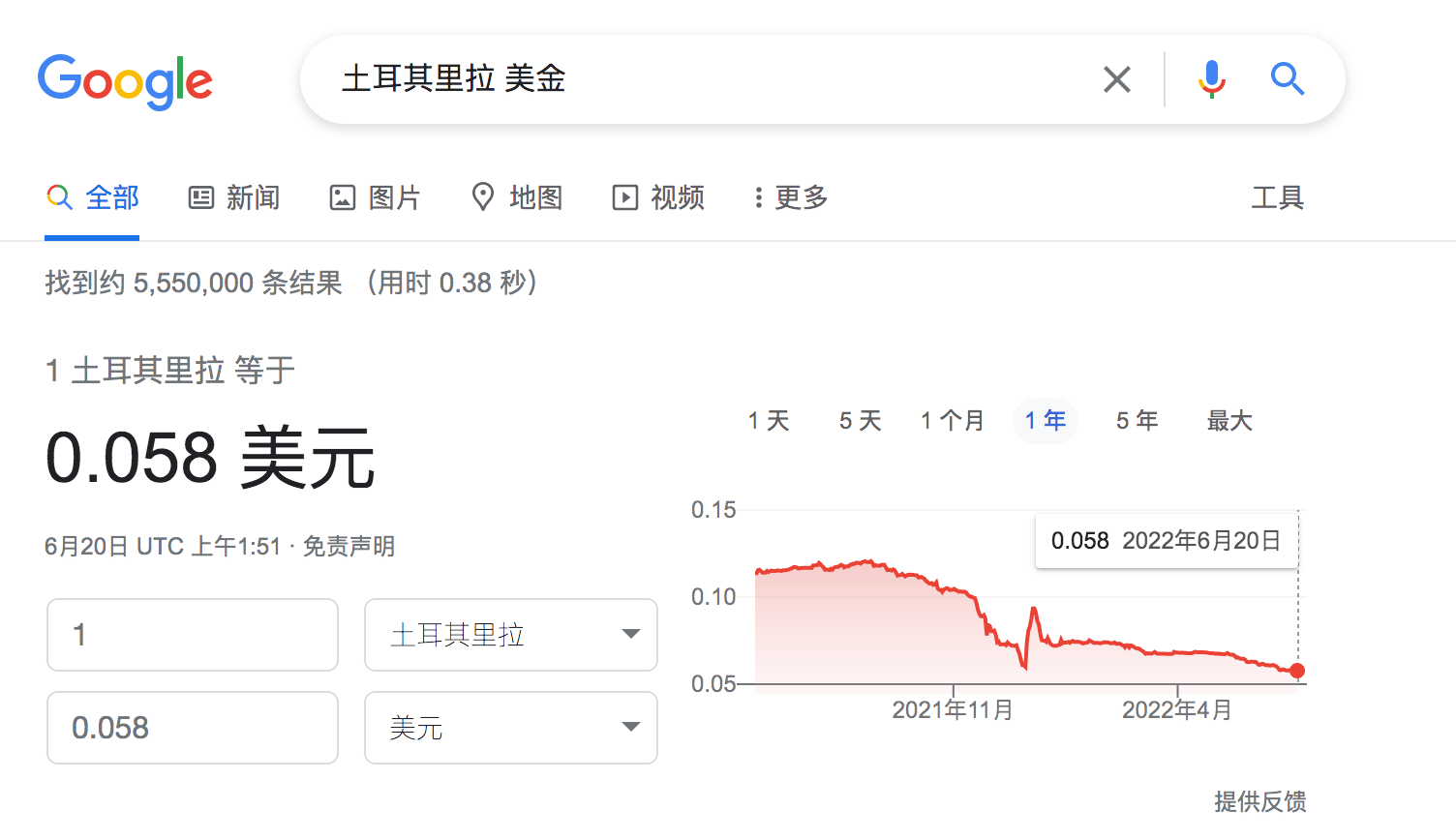The width and height of the screenshot is (1456, 840).
Task: Clear the search query with the X icon
Action: (1116, 79)
